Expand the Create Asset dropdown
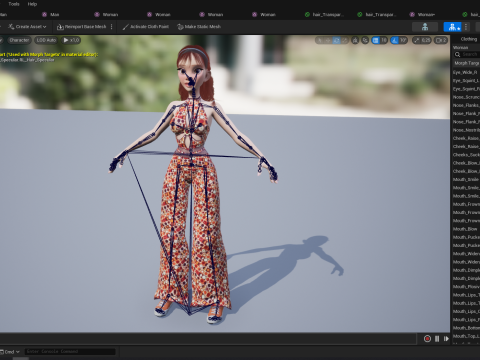 (x=27, y=27)
